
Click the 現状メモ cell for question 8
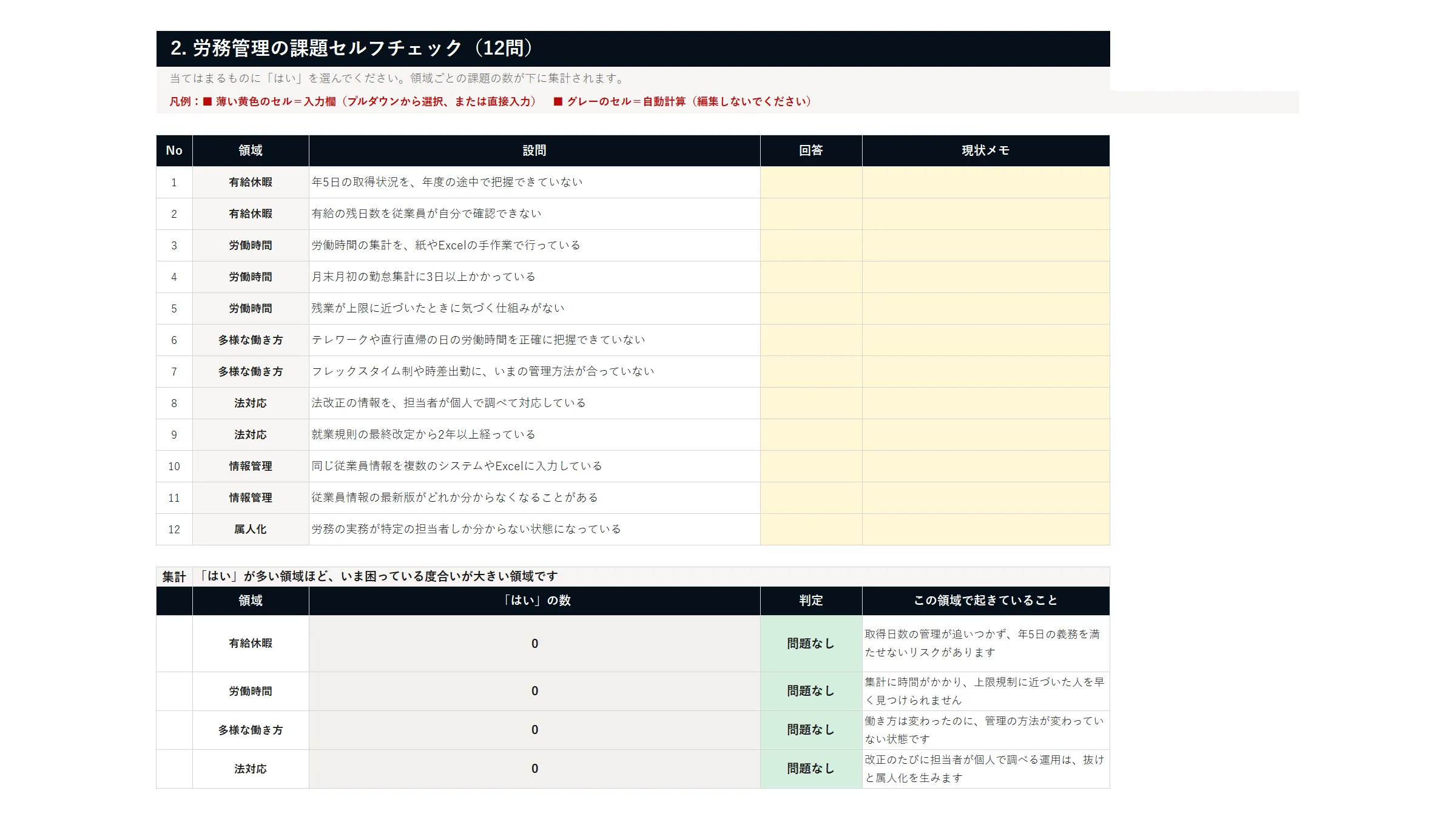[x=986, y=403]
